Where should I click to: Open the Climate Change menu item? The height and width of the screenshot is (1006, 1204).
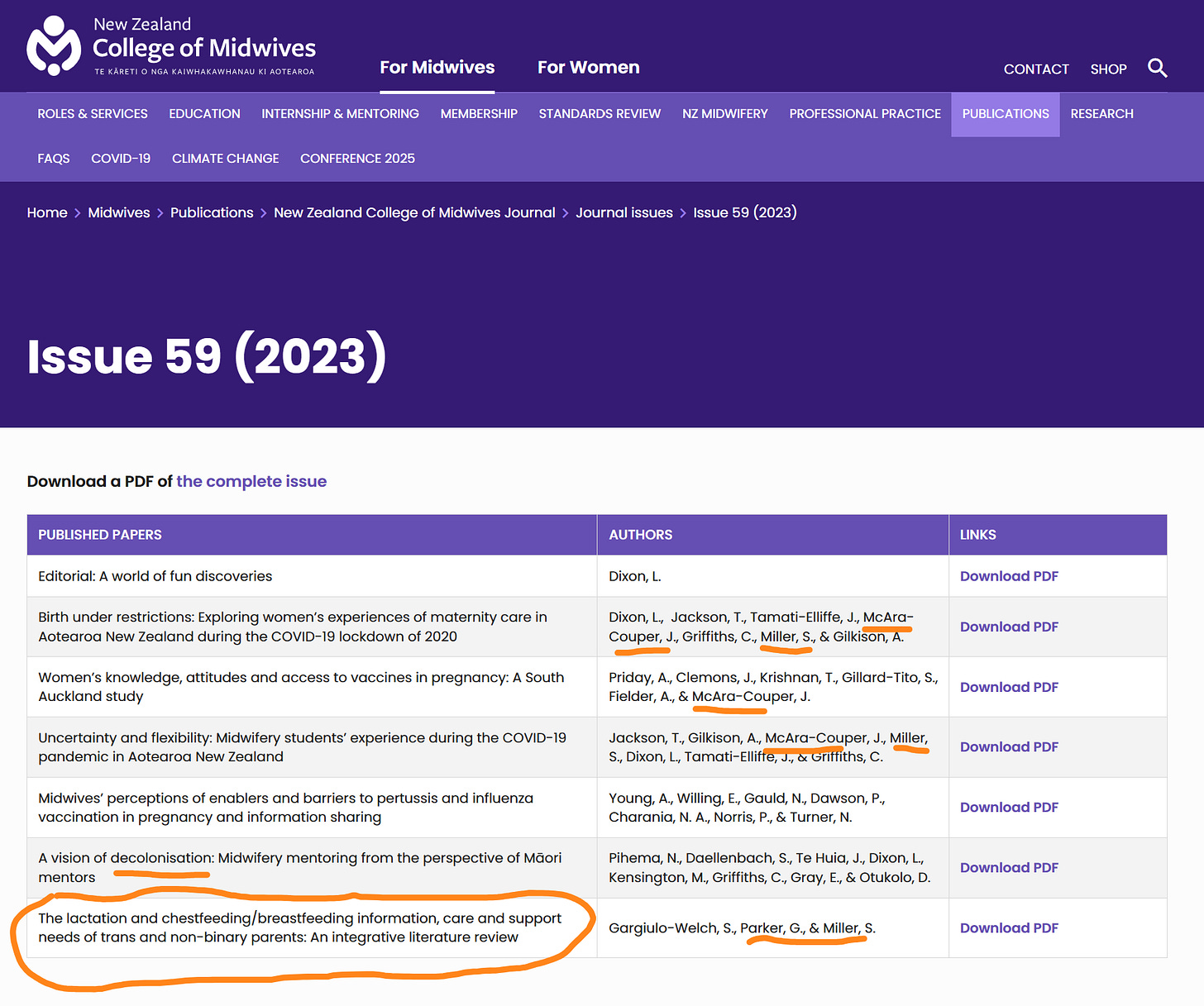coord(225,159)
